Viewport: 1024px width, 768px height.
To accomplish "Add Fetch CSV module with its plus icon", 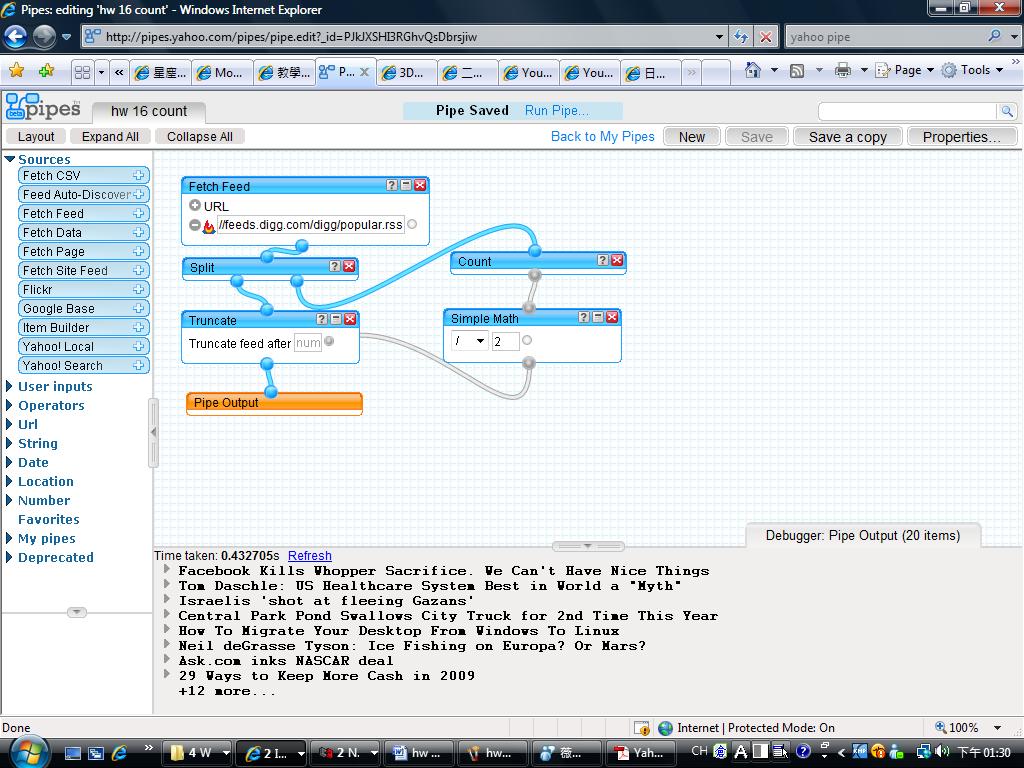I will coord(138,175).
